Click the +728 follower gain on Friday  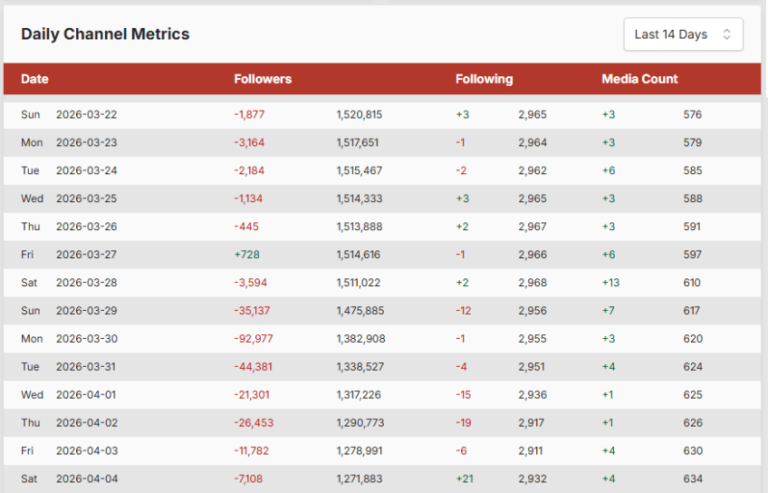click(247, 227)
